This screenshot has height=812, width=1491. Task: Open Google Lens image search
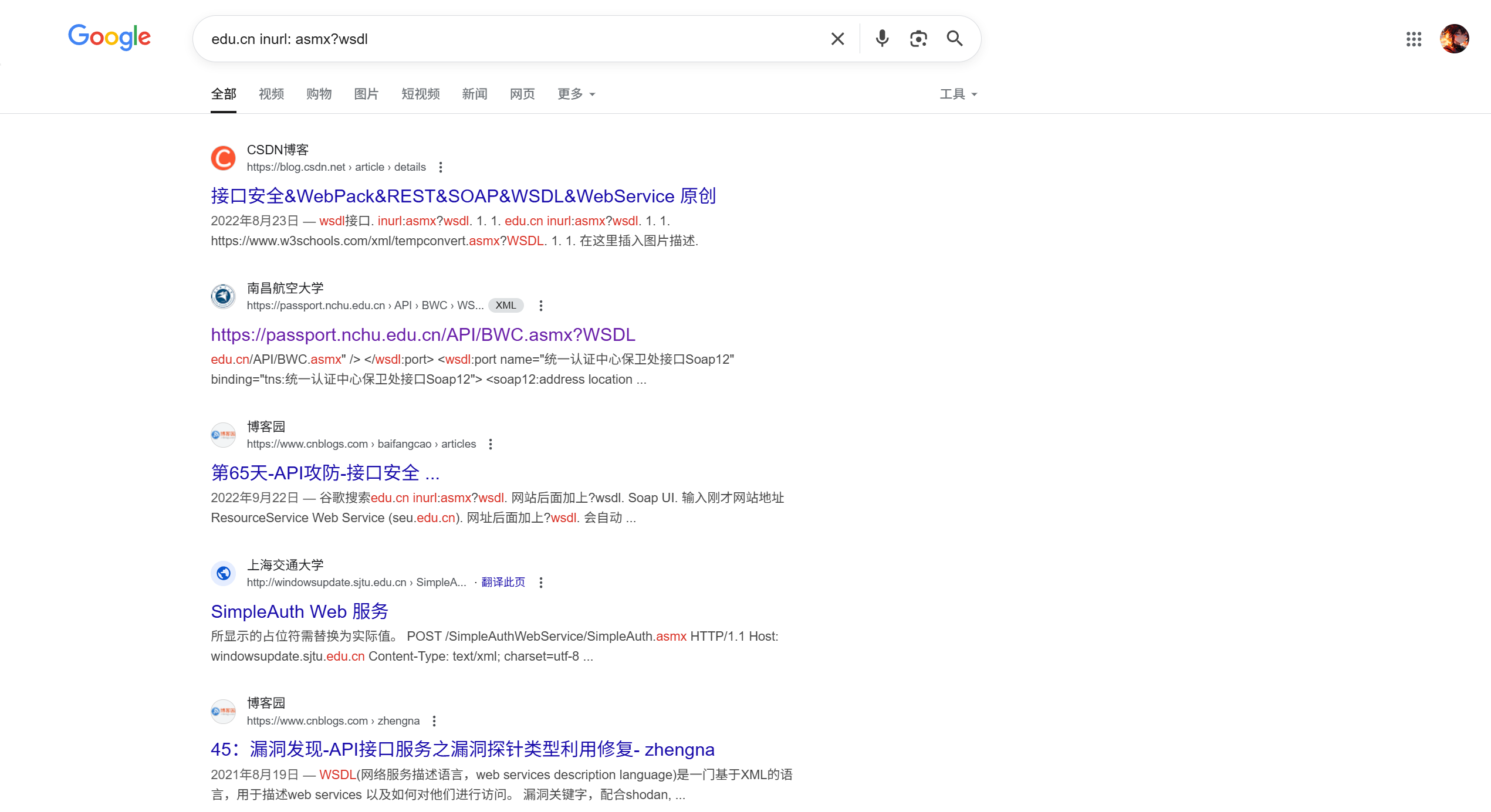[x=918, y=39]
